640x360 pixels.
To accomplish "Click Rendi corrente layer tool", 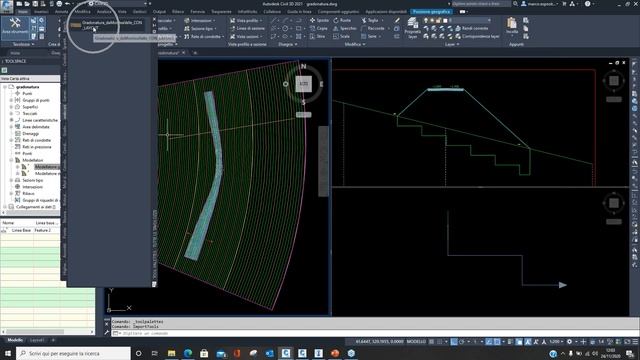I will coord(471,29).
